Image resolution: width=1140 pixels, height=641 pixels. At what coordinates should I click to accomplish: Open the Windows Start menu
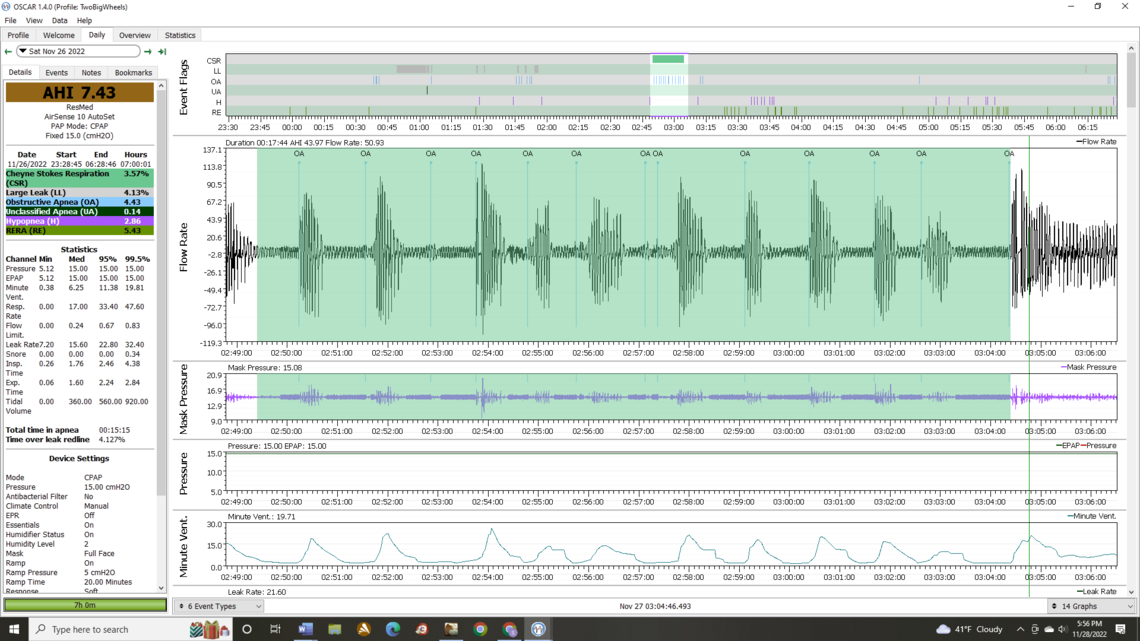pyautogui.click(x=14, y=629)
